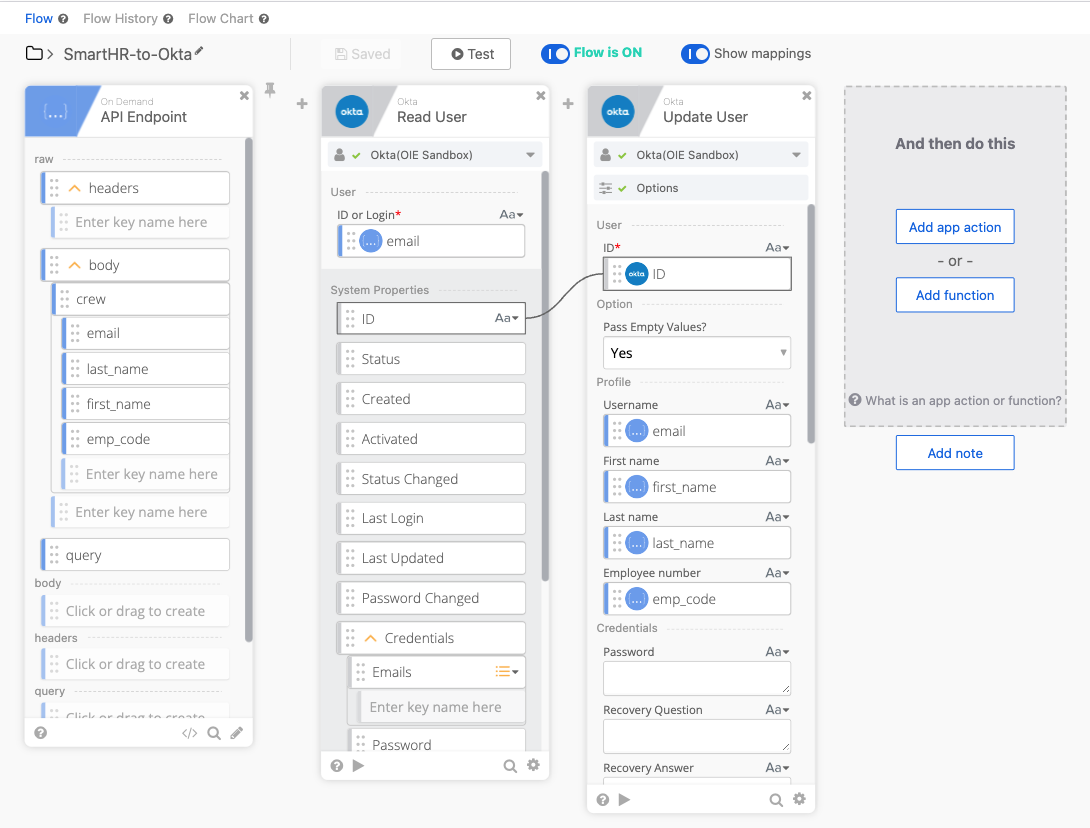Click the Test button

click(x=471, y=54)
